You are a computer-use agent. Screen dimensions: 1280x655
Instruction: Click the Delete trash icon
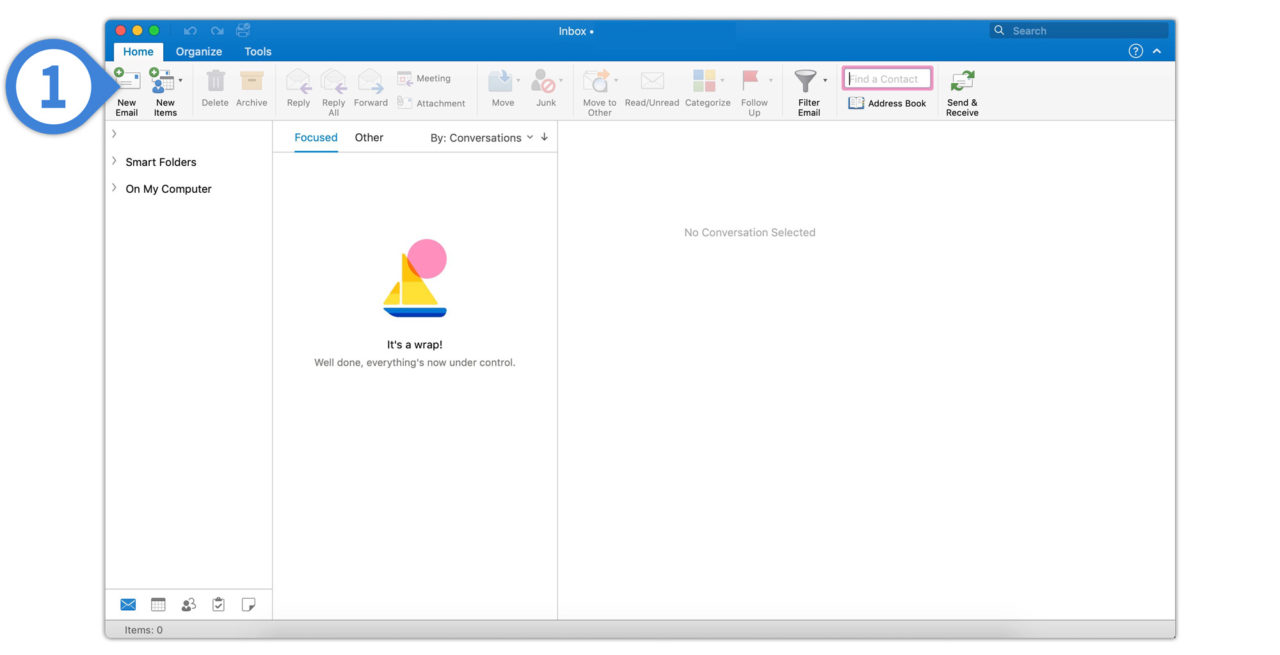coord(215,81)
